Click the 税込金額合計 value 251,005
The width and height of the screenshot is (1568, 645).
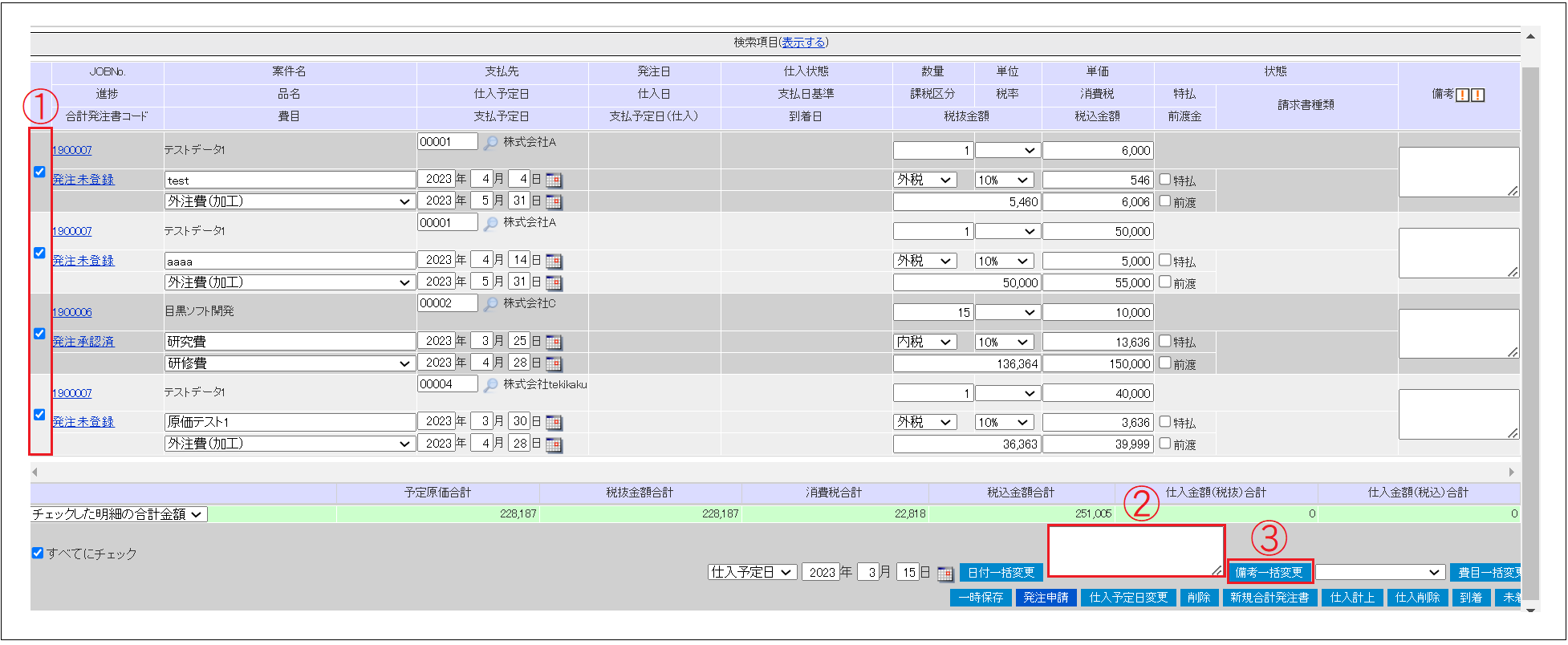click(1094, 514)
